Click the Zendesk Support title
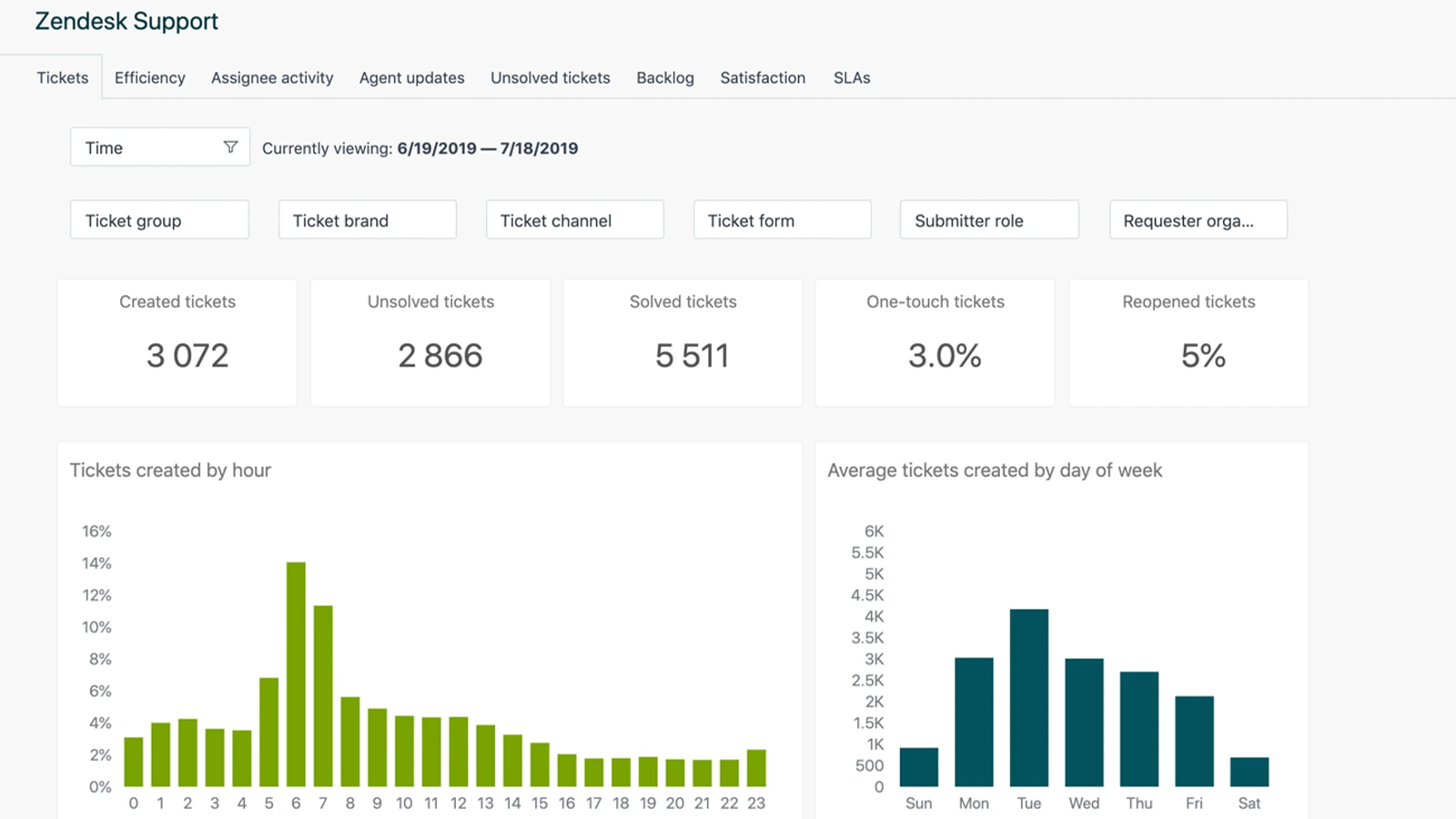This screenshot has height=819, width=1456. coord(126,21)
